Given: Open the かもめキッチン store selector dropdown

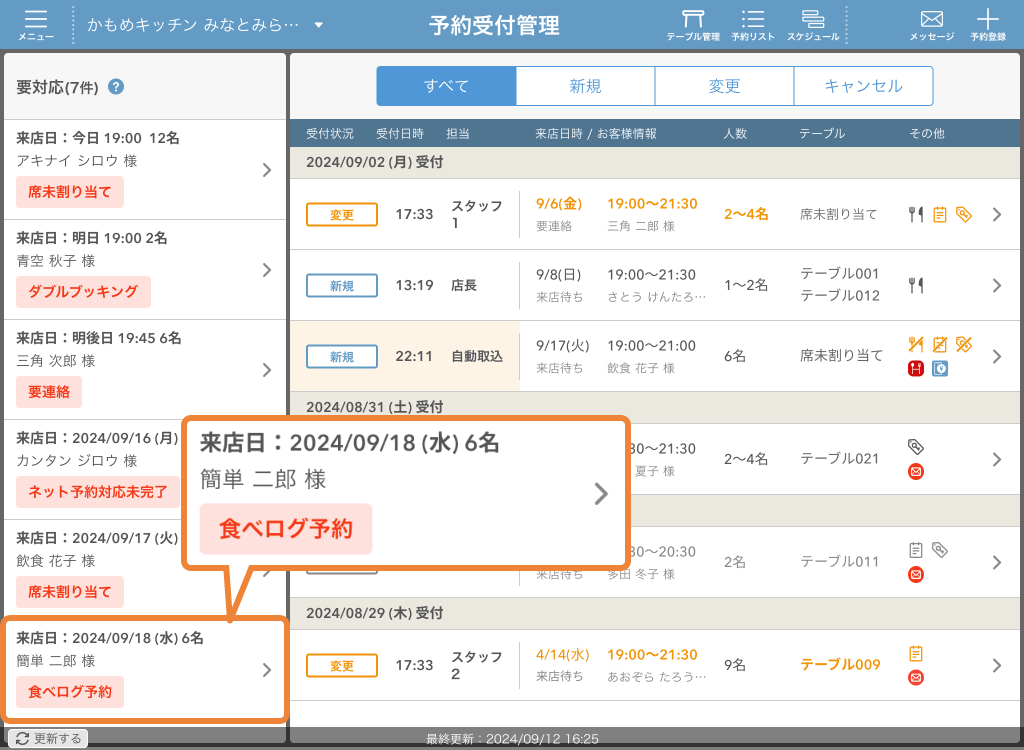Looking at the screenshot, I should click(205, 25).
